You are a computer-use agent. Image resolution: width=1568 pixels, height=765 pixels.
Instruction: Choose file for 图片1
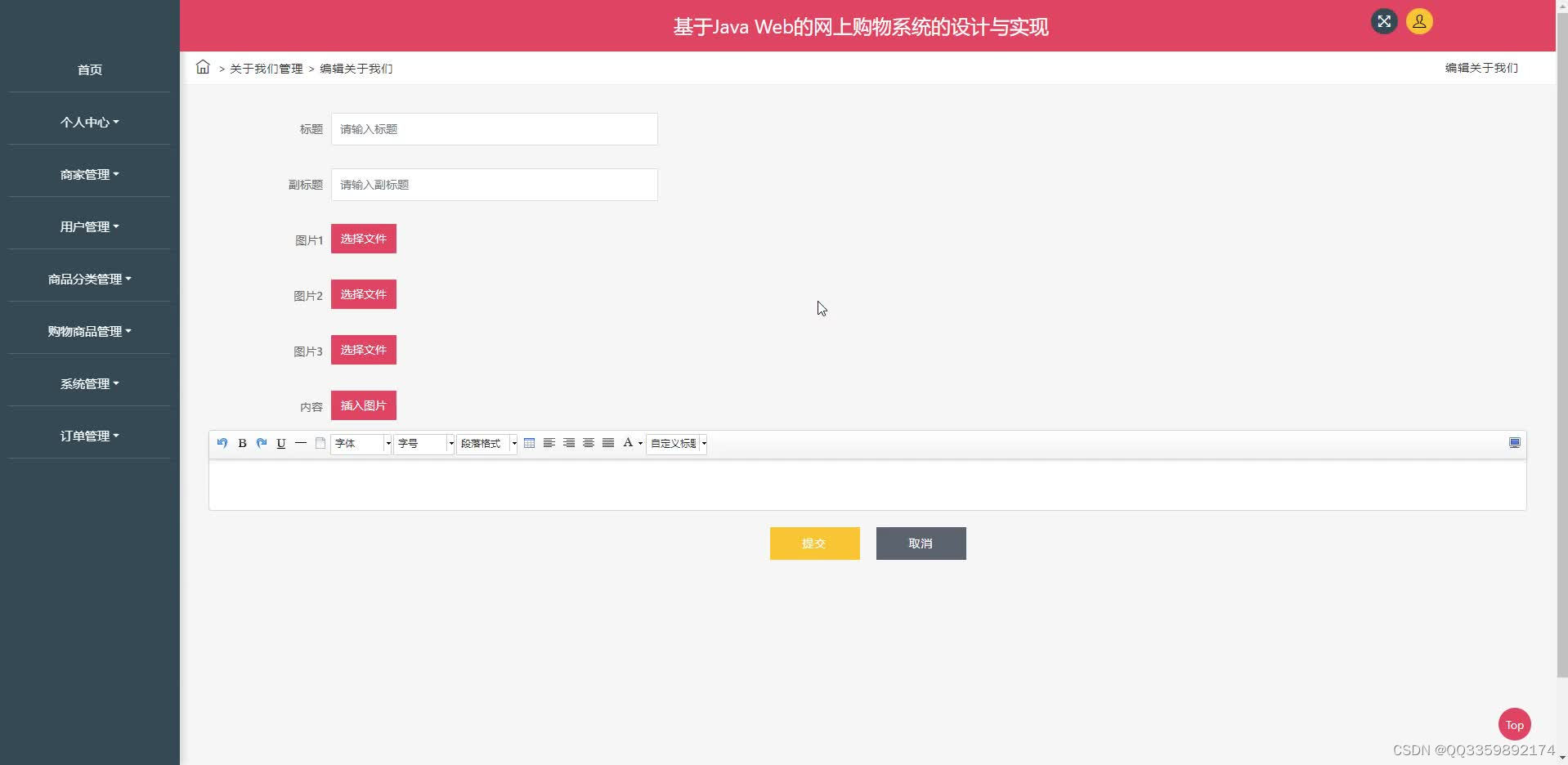[364, 239]
